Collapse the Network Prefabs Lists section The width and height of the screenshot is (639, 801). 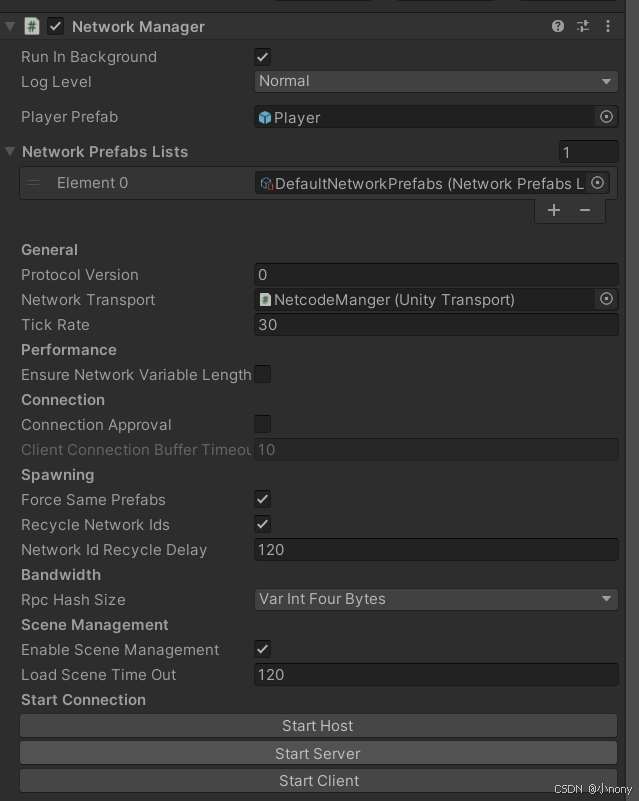[x=9, y=152]
